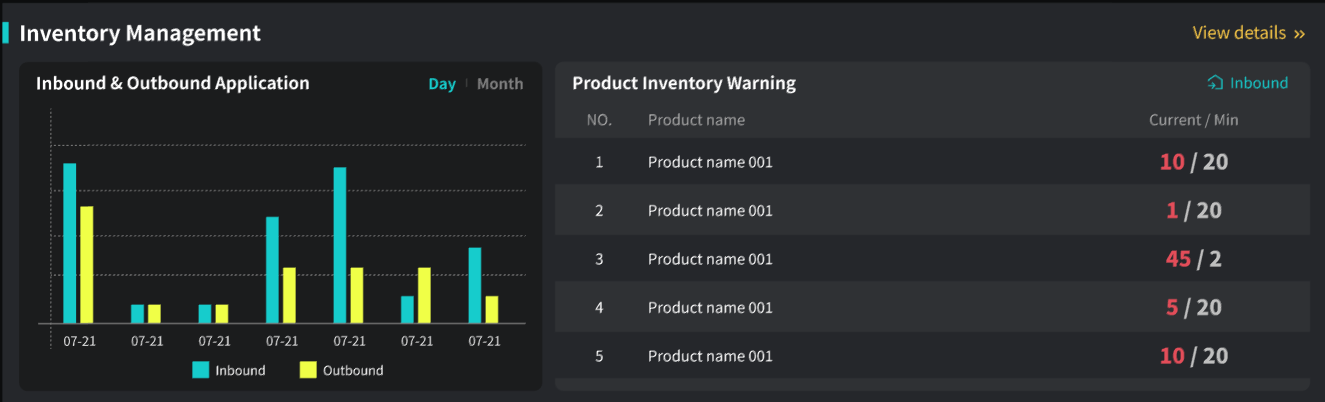Screen dimensions: 1325x402
Task: Select row number 5 in the warning table
Action: click(x=599, y=356)
